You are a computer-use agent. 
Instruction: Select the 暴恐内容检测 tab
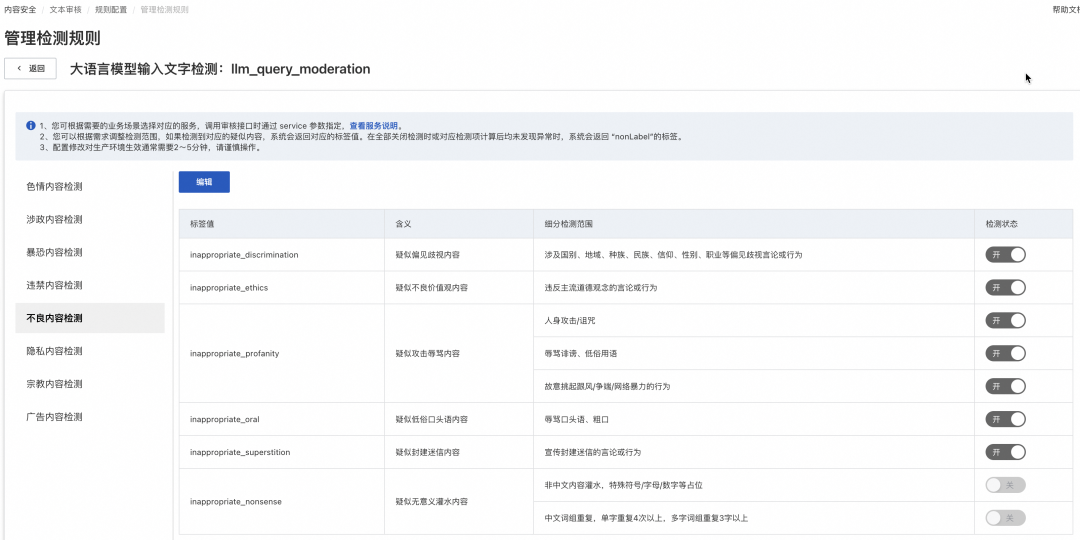[x=90, y=252]
